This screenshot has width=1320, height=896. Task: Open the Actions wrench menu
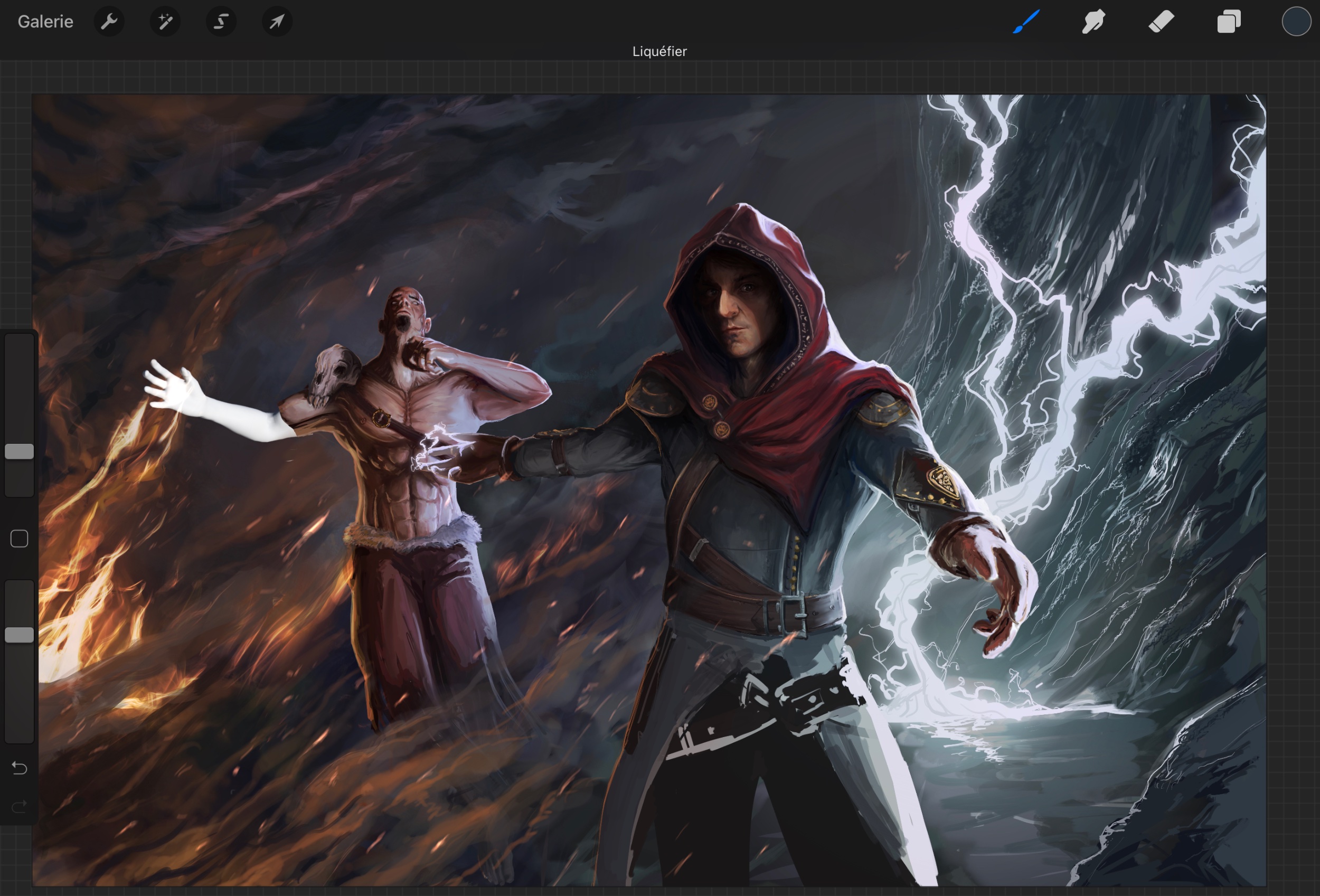click(109, 22)
